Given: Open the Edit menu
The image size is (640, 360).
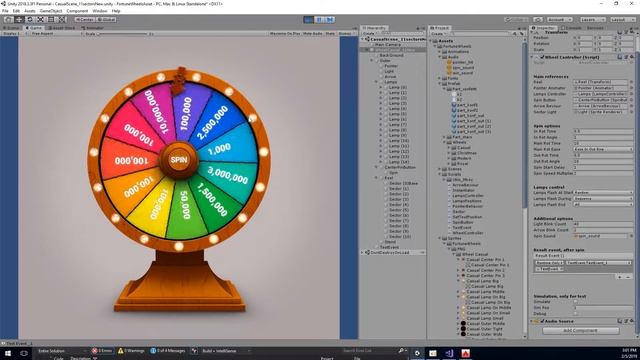Looking at the screenshot, I should pos(16,11).
